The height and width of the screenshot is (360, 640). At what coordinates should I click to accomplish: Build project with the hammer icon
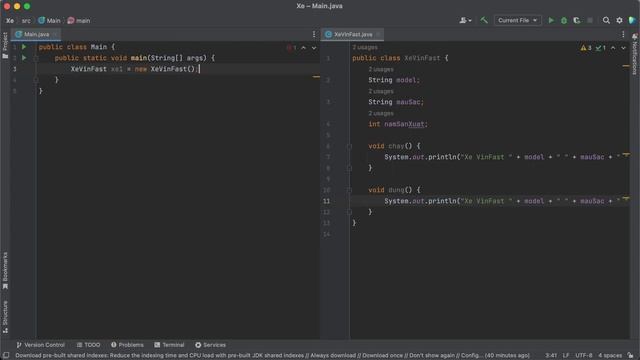[484, 20]
